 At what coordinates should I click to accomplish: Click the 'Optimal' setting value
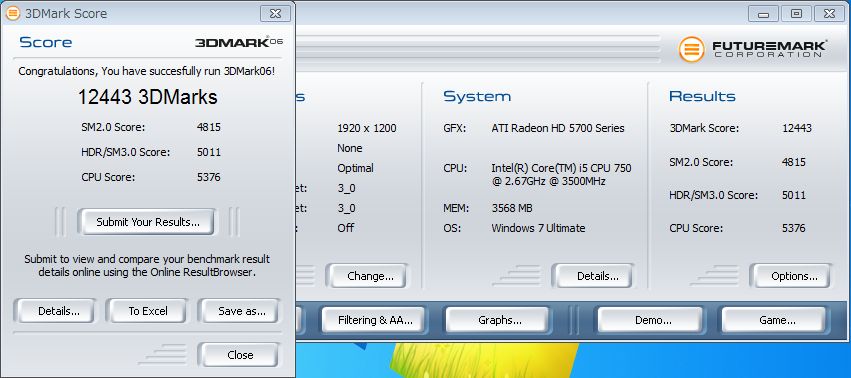[355, 168]
